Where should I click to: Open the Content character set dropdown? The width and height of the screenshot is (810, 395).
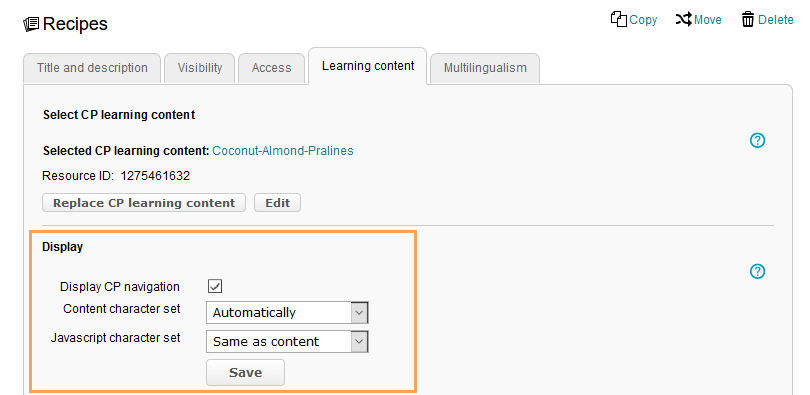[287, 312]
